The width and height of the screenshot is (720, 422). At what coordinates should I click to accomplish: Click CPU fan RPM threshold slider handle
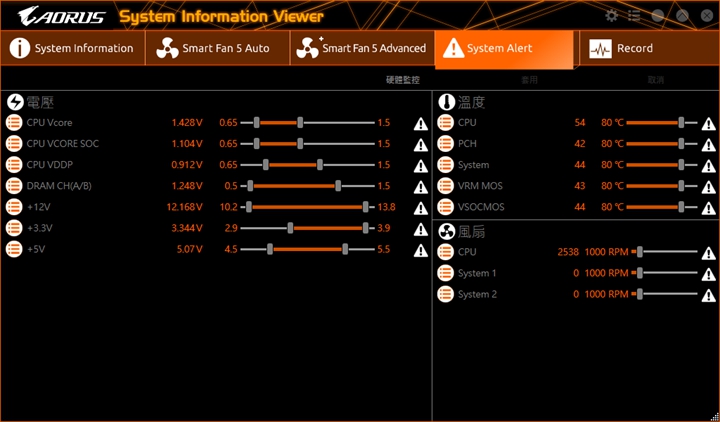click(x=640, y=252)
